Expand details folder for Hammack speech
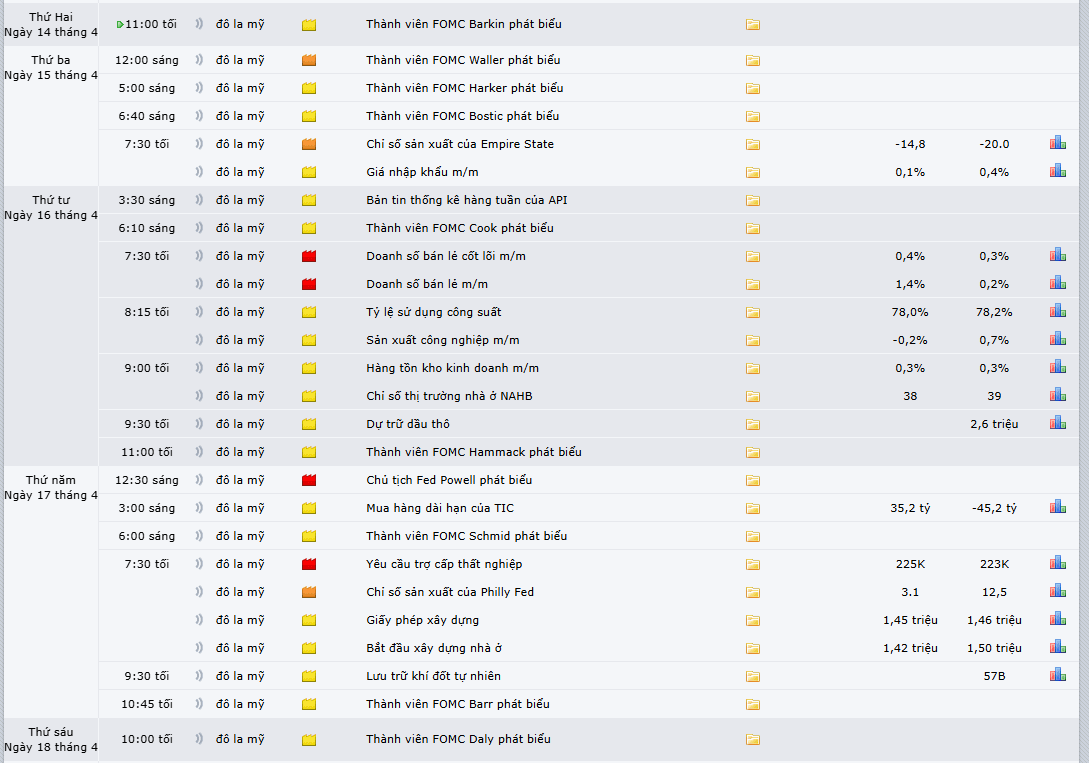 [753, 453]
